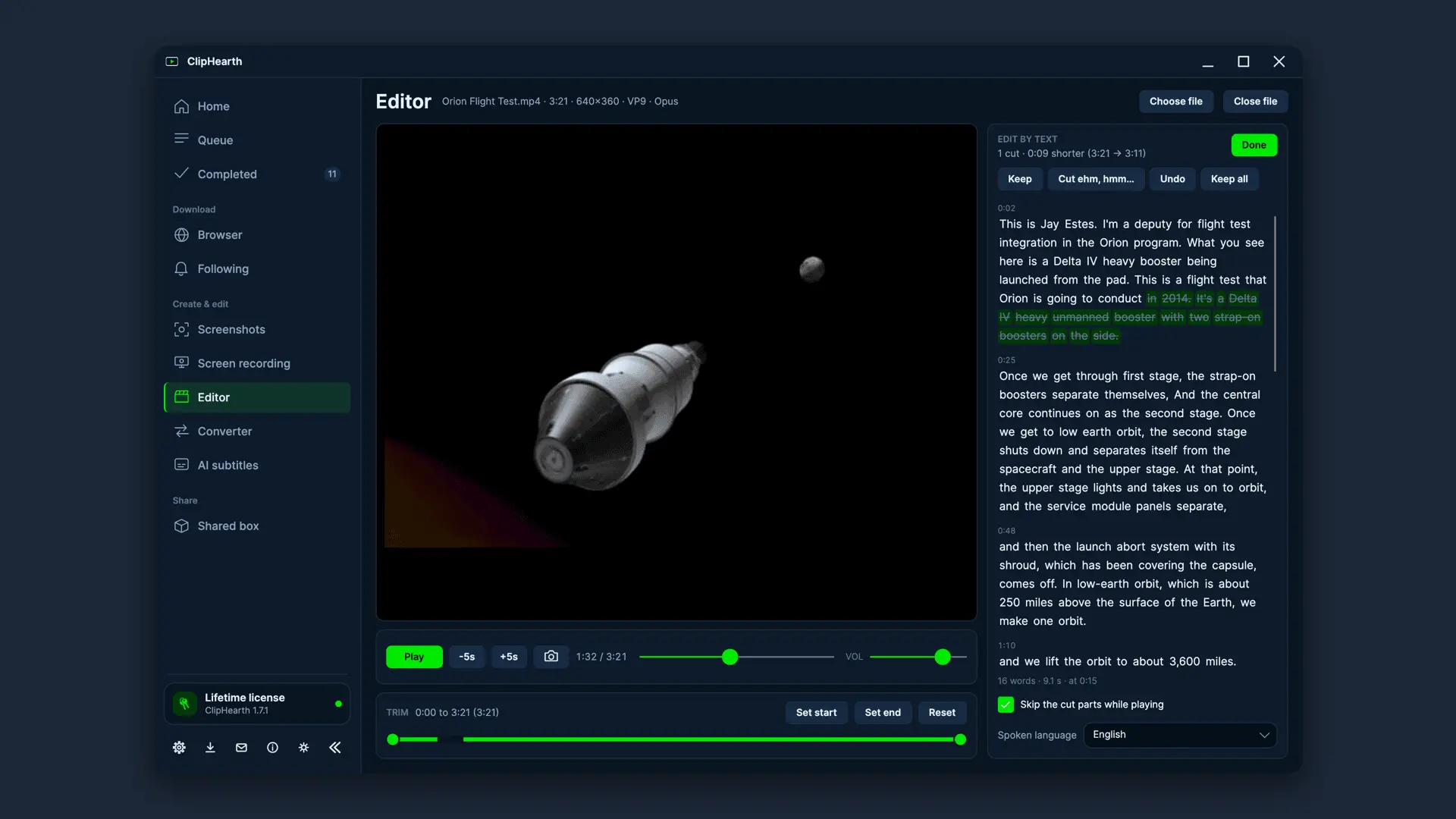Click the video seek slider handle

(x=730, y=657)
